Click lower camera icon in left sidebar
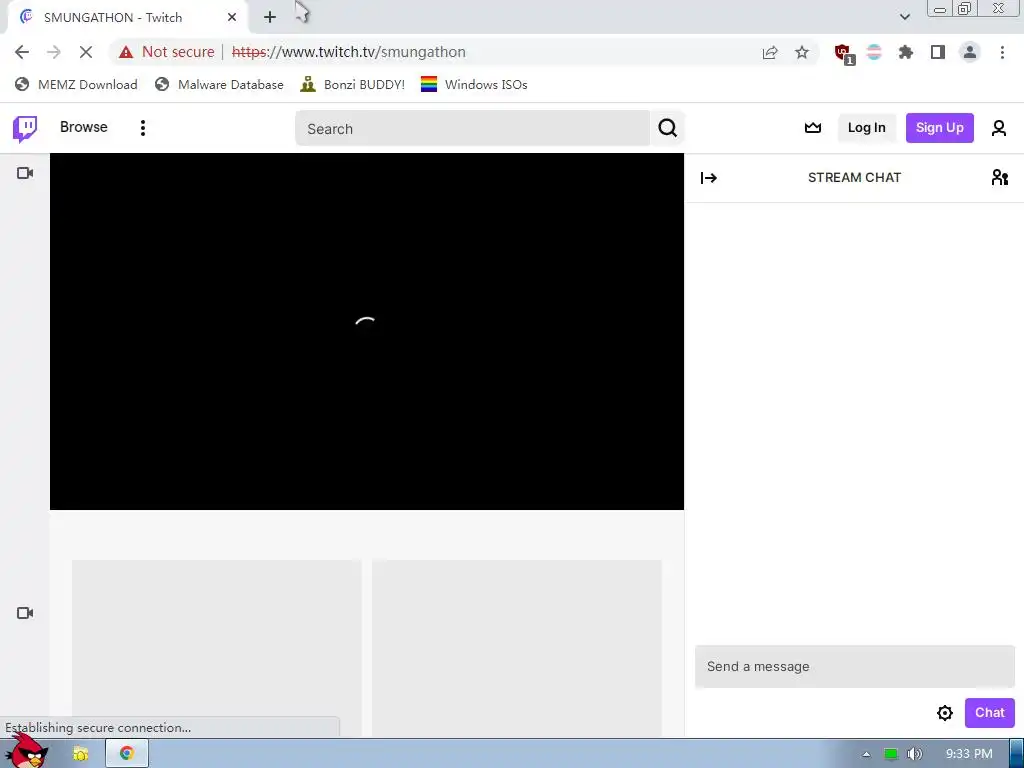The width and height of the screenshot is (1024, 768). point(25,613)
